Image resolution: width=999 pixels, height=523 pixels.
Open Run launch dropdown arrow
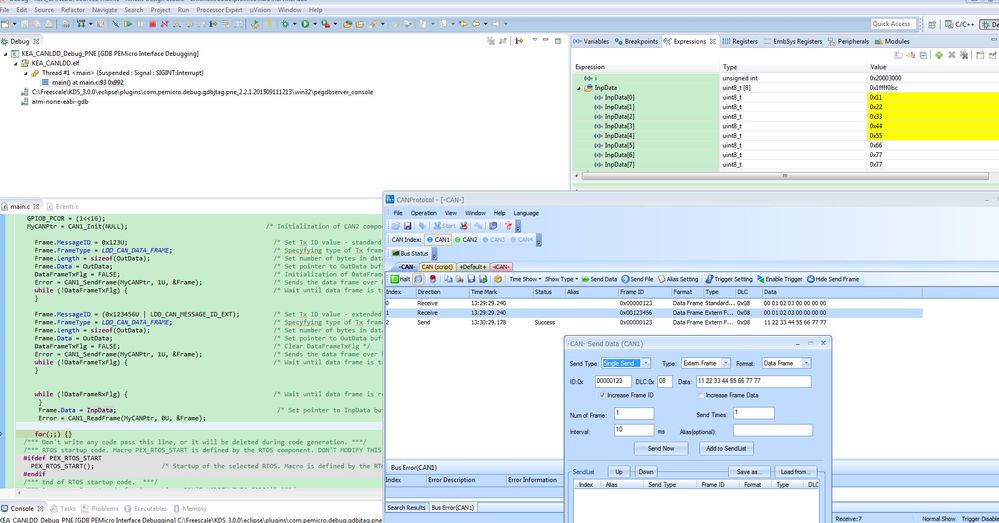(x=314, y=24)
